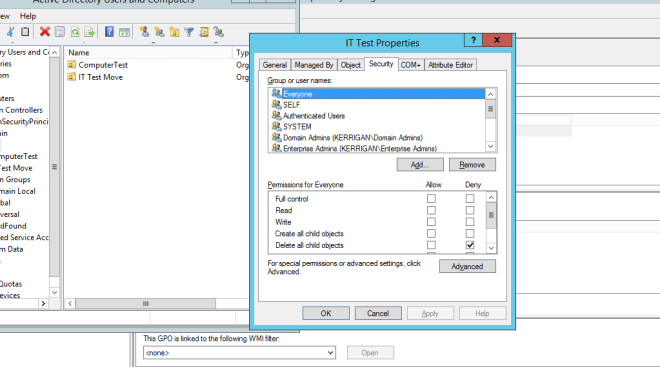Check Allow for Write permission

point(431,221)
